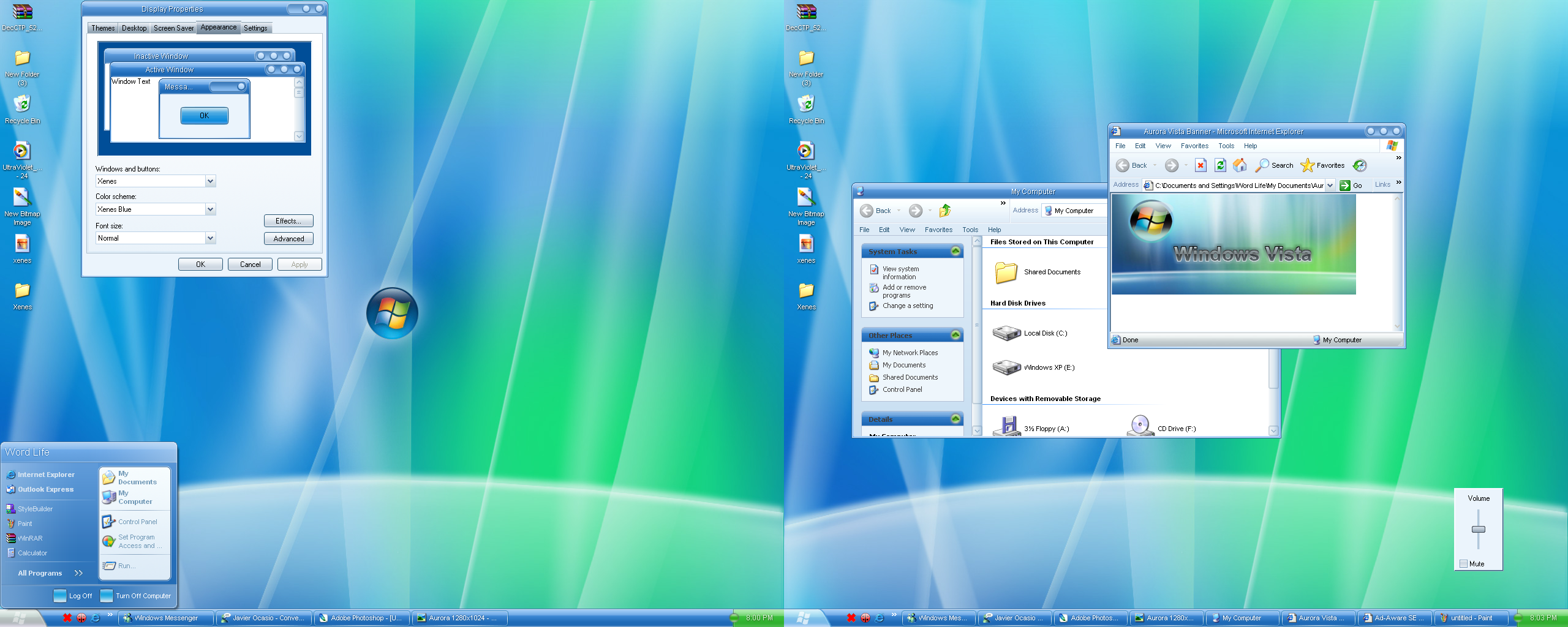Launch StyleBuilder from the Start menu
Viewport: 1568px width, 627px height.
click(35, 509)
